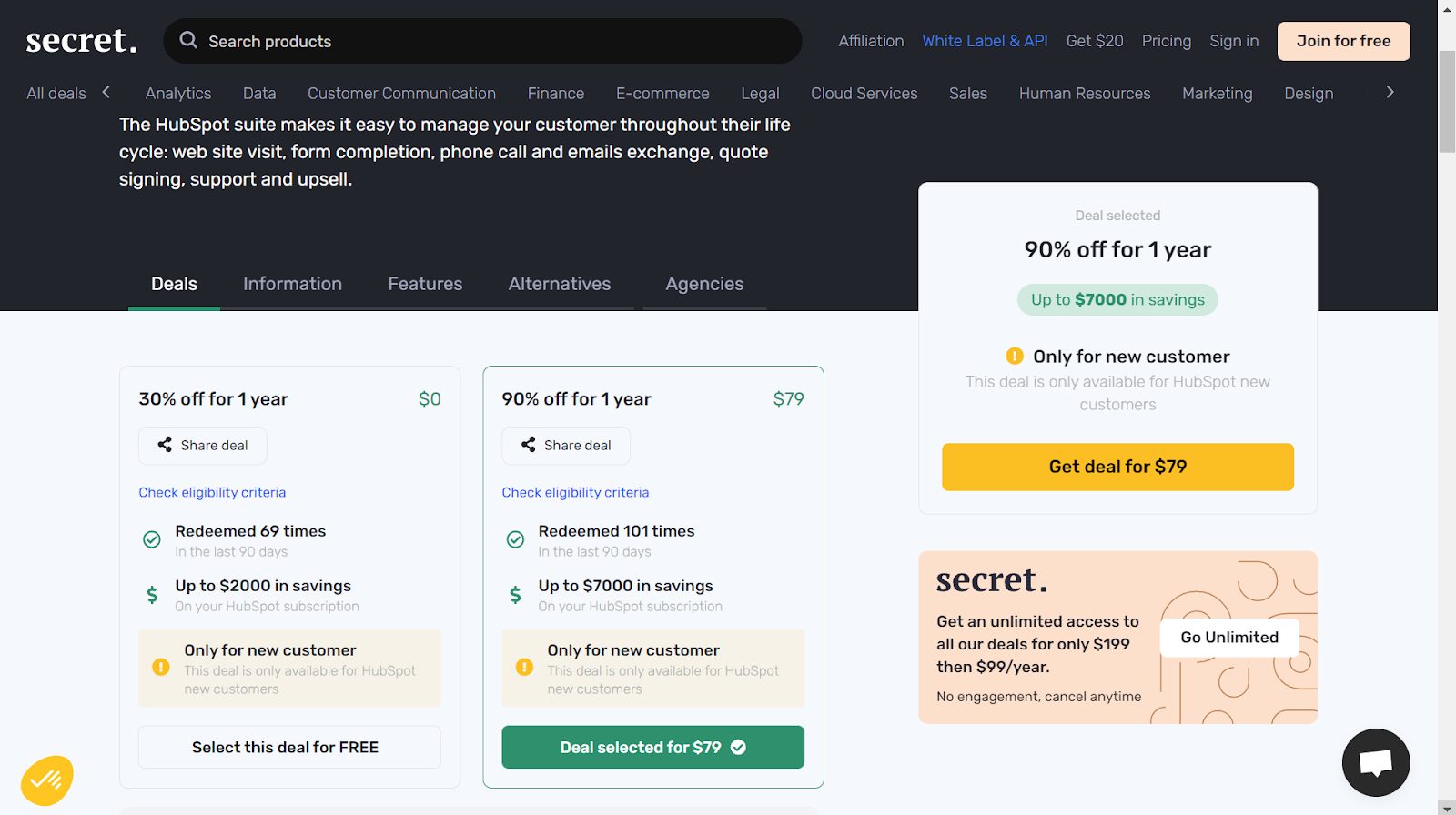Click Get deal for $79
This screenshot has width=1456, height=815.
pyautogui.click(x=1117, y=467)
